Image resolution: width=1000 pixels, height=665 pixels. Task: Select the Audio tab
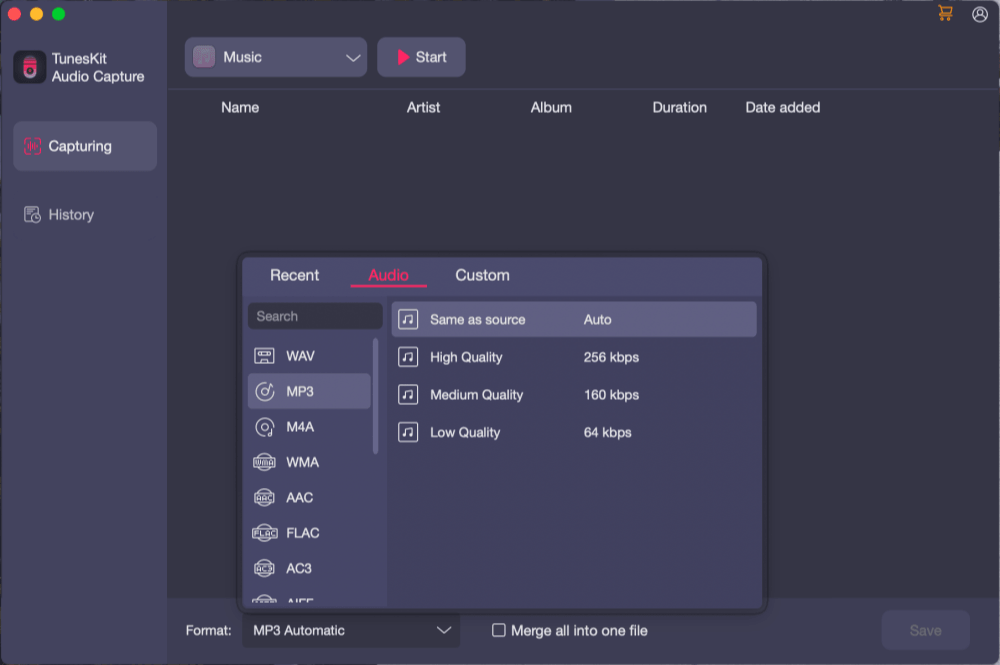click(388, 275)
